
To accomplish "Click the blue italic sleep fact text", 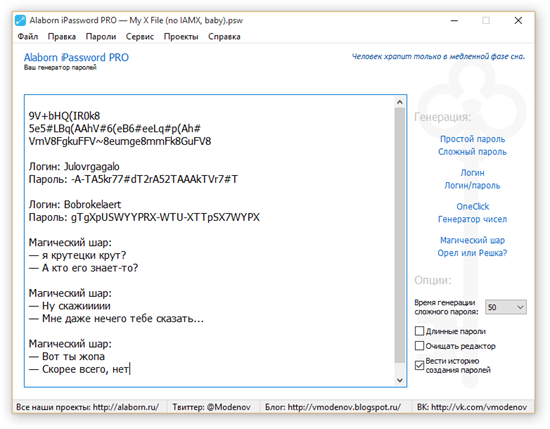I will tap(438, 56).
